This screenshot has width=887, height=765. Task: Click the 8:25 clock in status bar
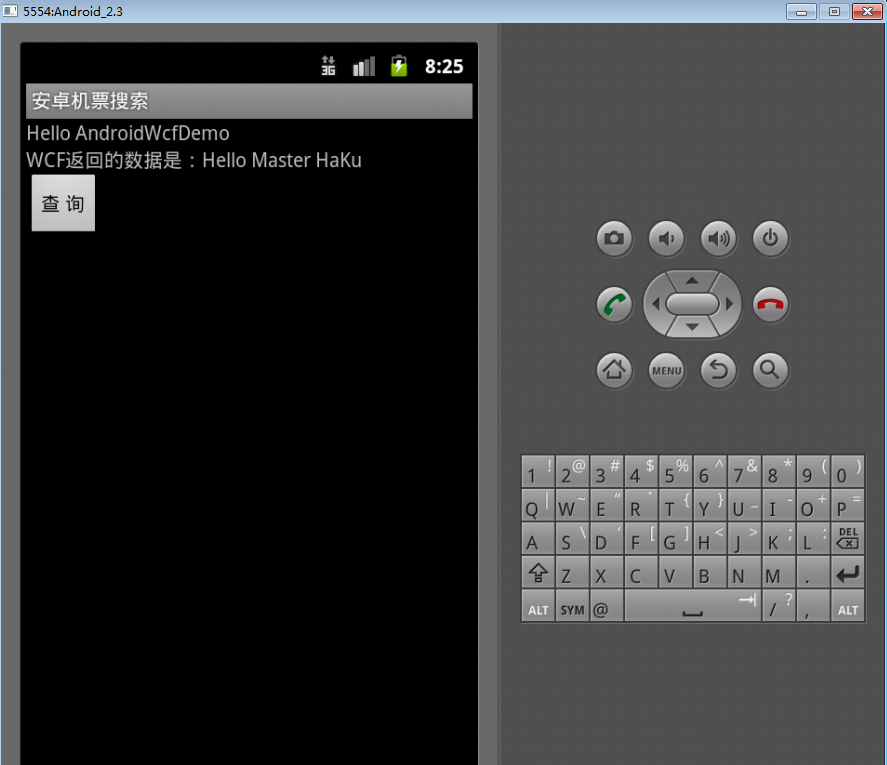click(444, 66)
